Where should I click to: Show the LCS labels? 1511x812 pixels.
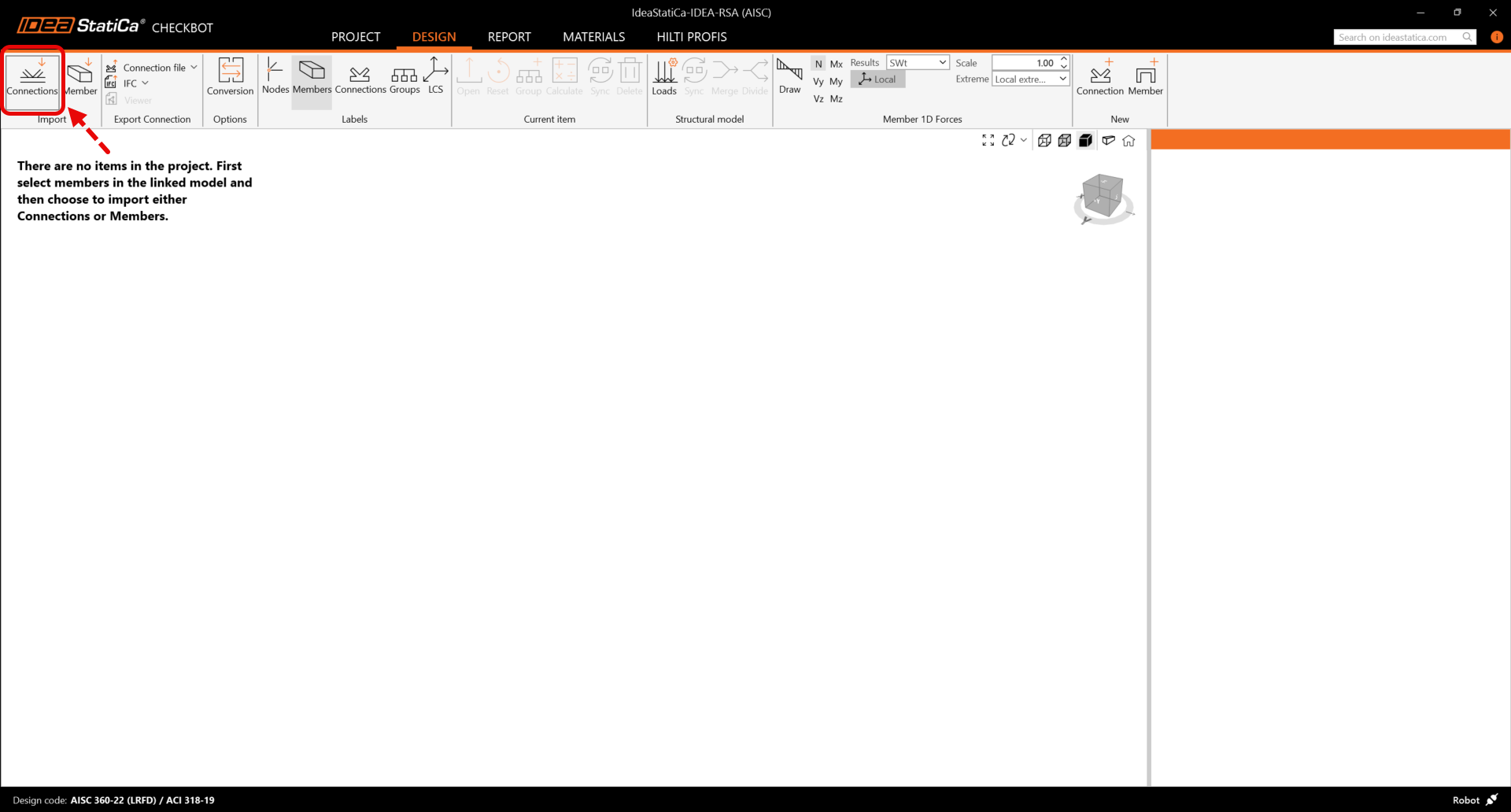tap(435, 76)
